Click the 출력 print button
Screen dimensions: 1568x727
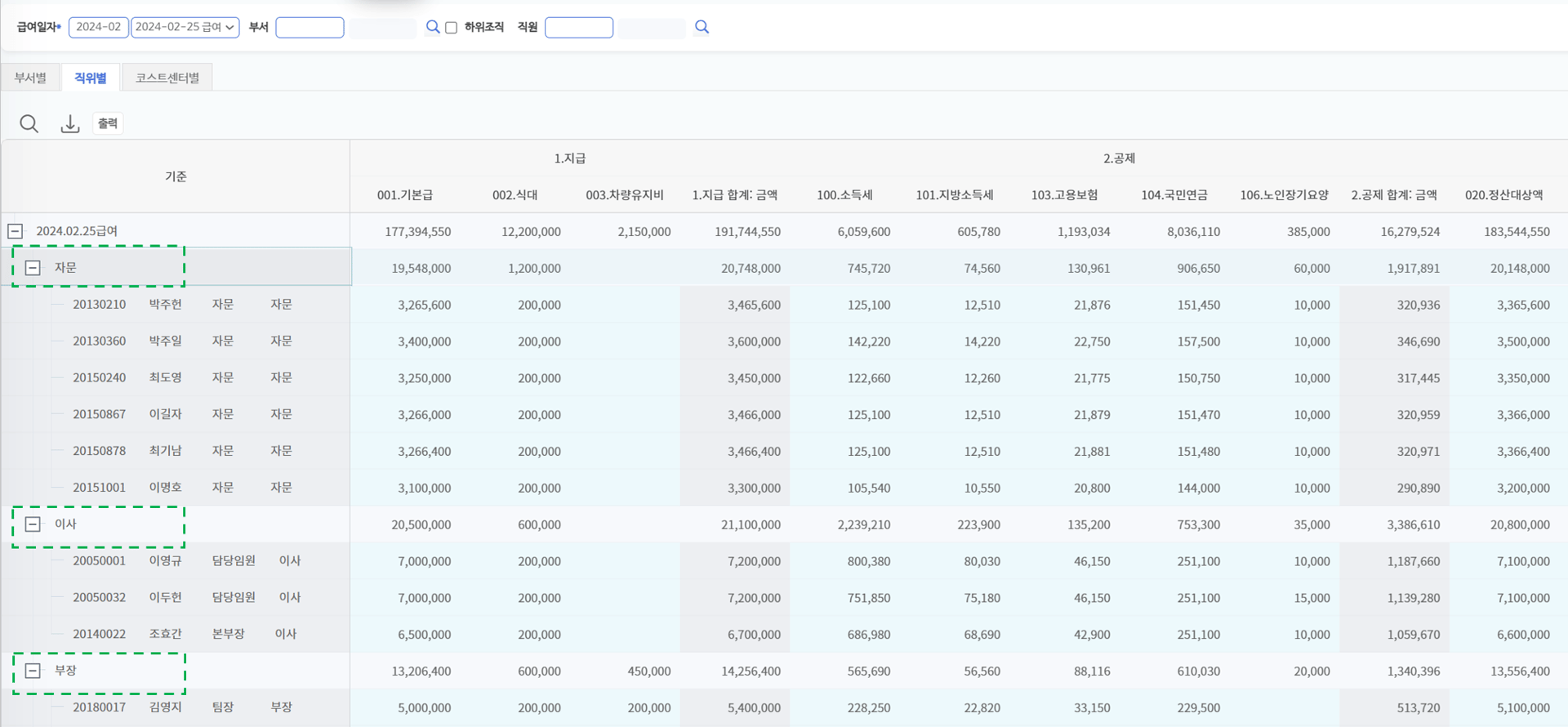[108, 123]
